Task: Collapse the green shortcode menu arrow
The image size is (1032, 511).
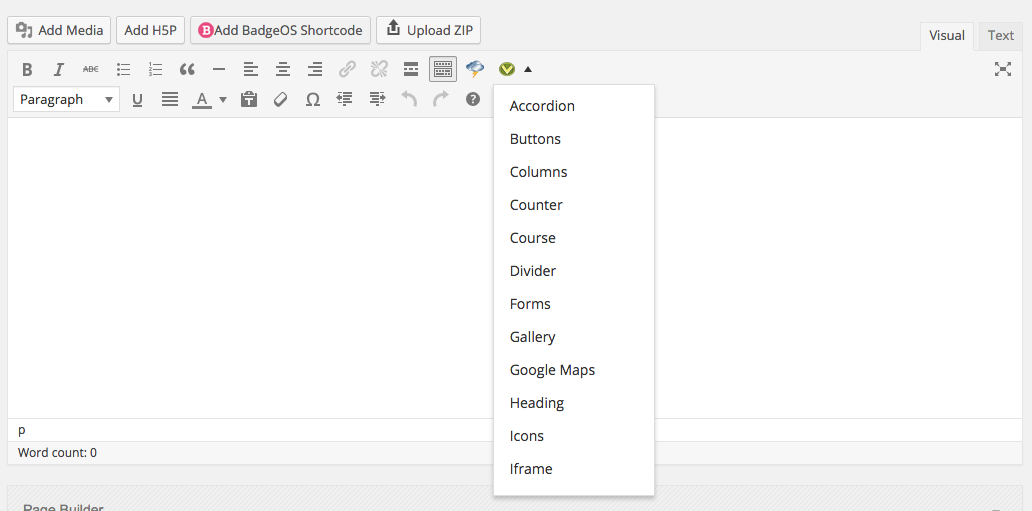Action: [528, 69]
